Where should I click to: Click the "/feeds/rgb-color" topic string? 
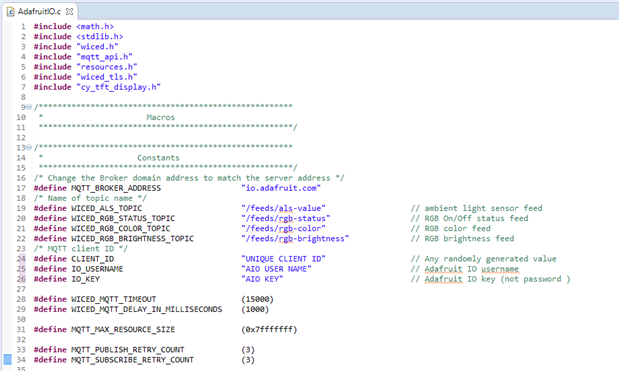283,228
